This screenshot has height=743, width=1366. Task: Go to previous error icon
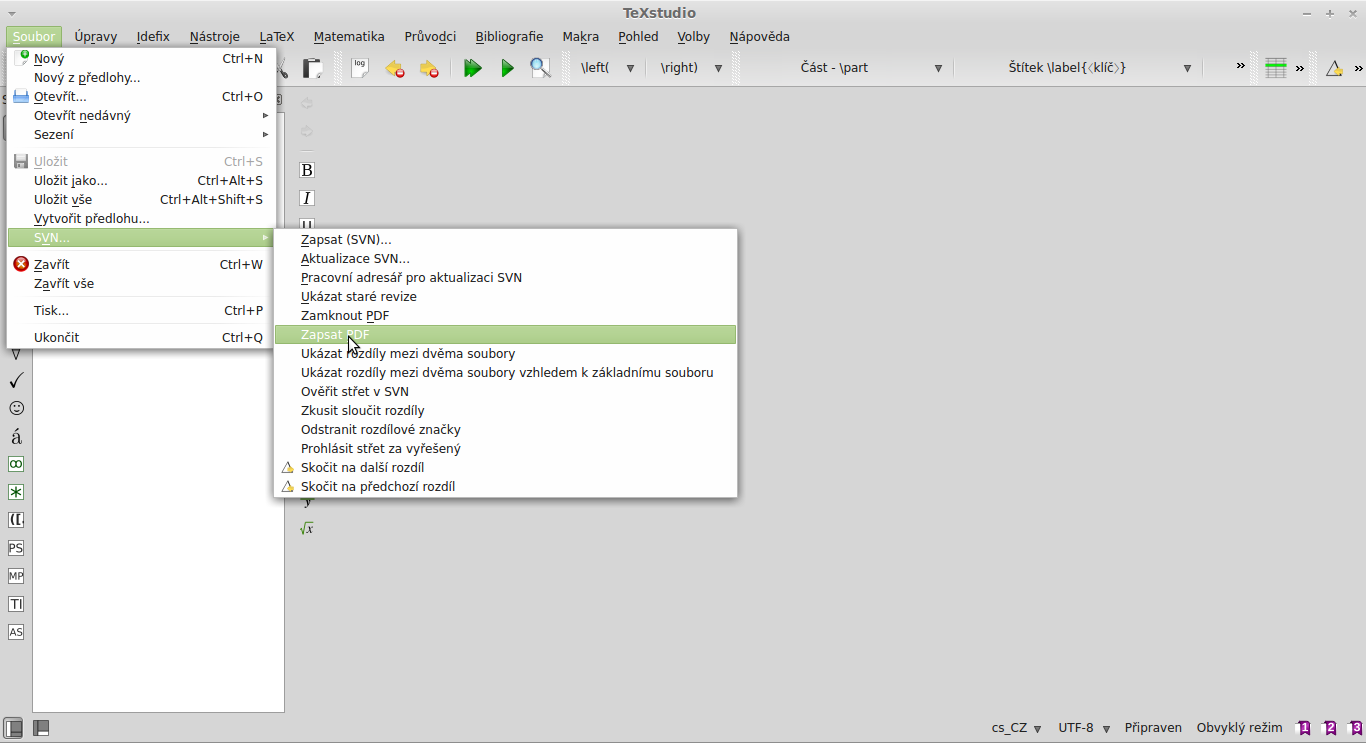pyautogui.click(x=395, y=68)
